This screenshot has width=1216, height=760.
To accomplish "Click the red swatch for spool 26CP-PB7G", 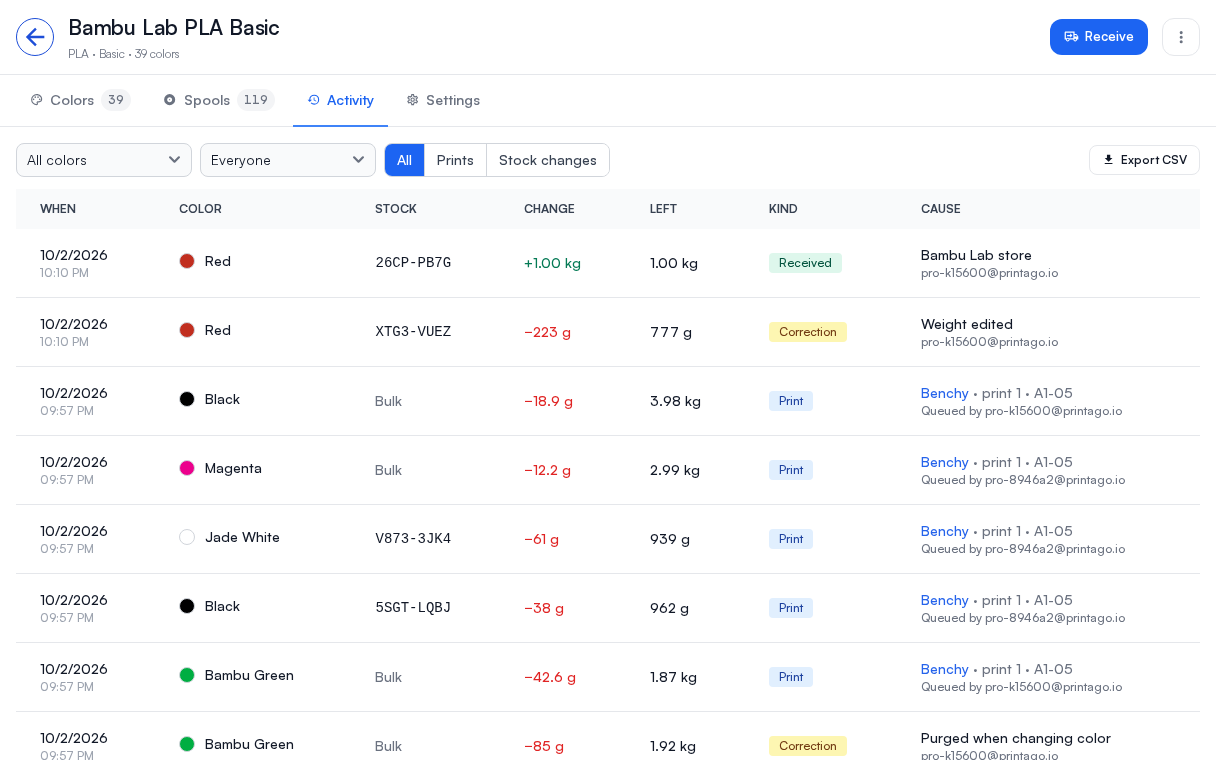I will click(x=187, y=261).
